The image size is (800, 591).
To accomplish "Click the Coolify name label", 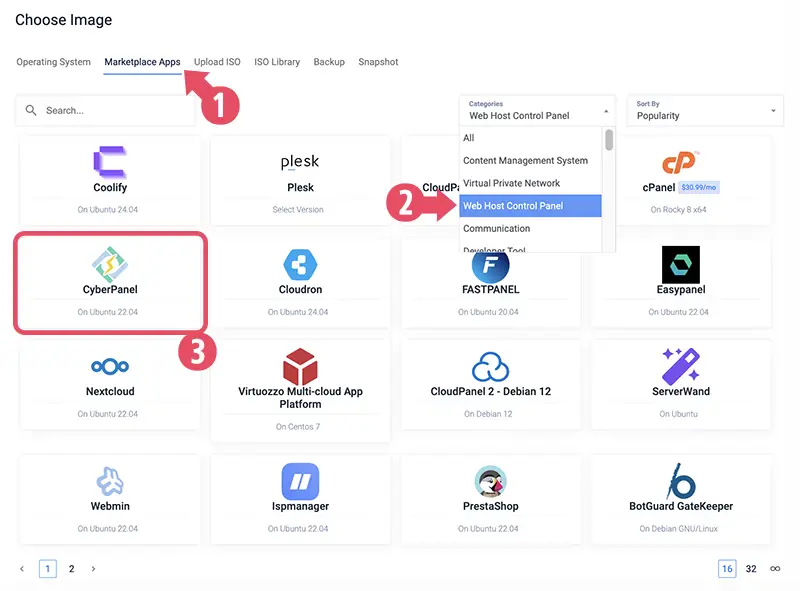I will click(x=110, y=187).
